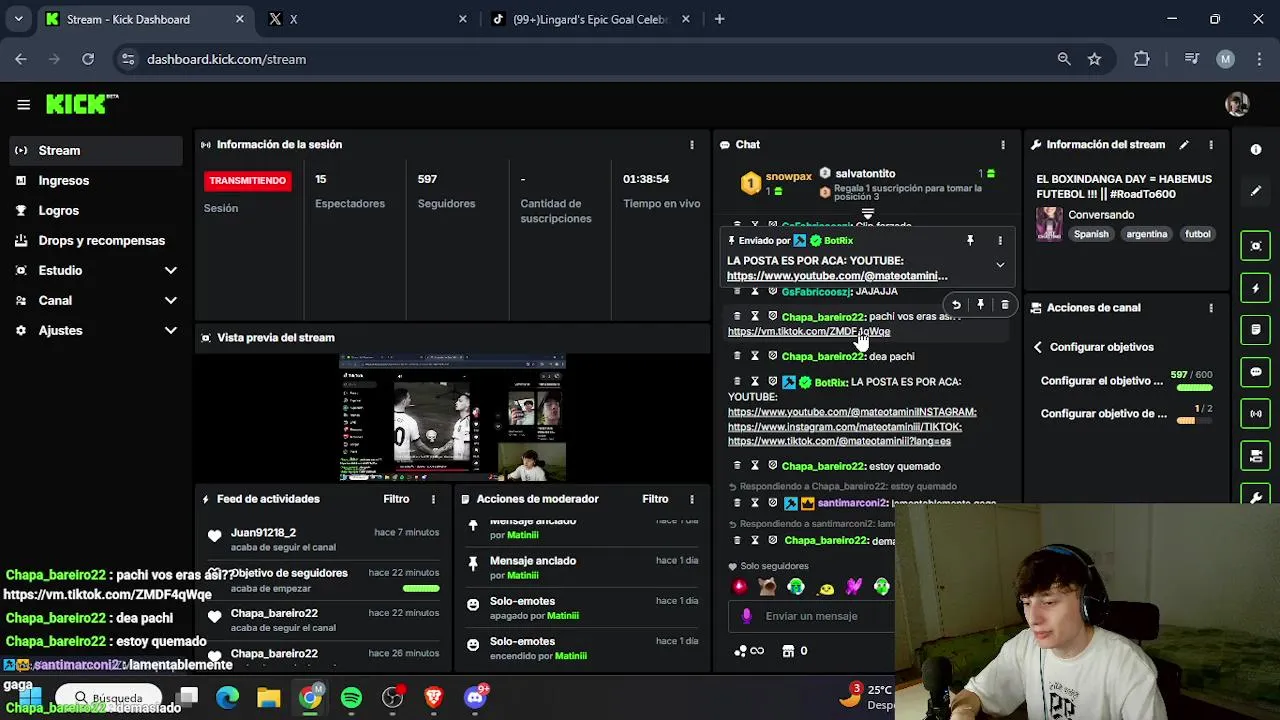Open the vm.tiktok.com link in chat
The image size is (1280, 720).
[809, 331]
